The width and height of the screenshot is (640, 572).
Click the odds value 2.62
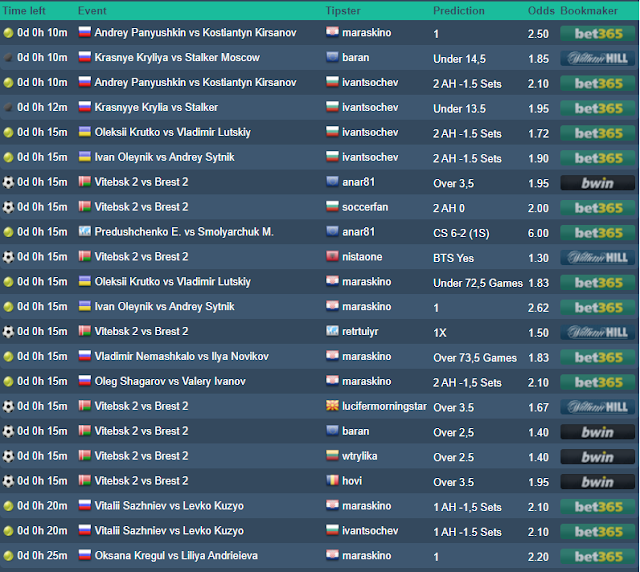click(x=538, y=308)
